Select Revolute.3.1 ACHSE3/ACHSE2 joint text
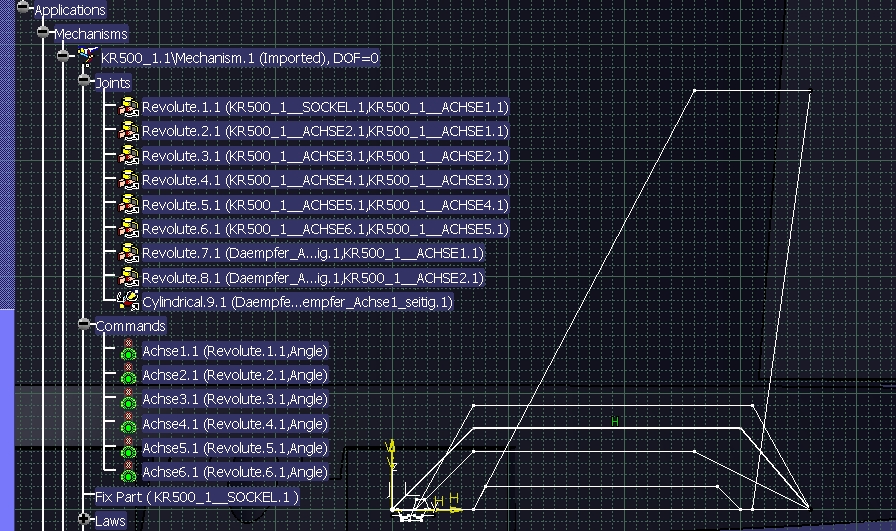This screenshot has height=531, width=896. point(325,155)
